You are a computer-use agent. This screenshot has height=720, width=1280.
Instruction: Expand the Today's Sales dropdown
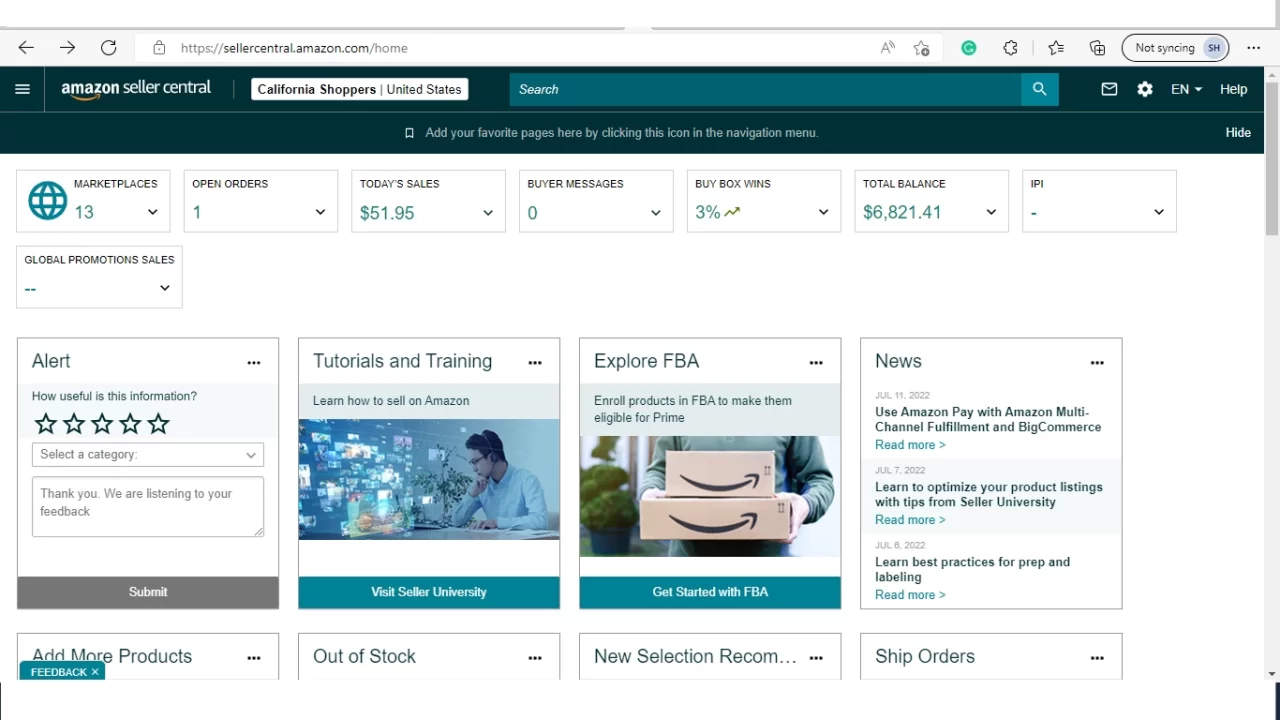pos(487,212)
